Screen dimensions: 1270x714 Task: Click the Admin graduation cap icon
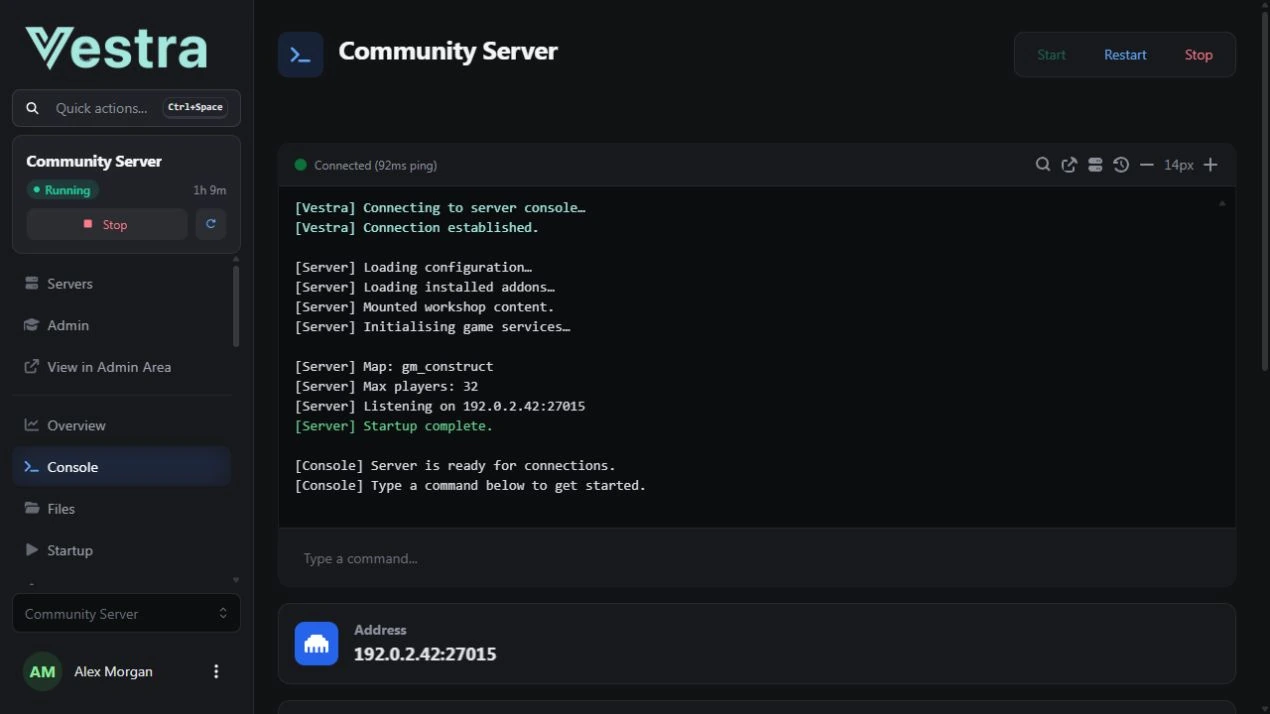point(31,325)
